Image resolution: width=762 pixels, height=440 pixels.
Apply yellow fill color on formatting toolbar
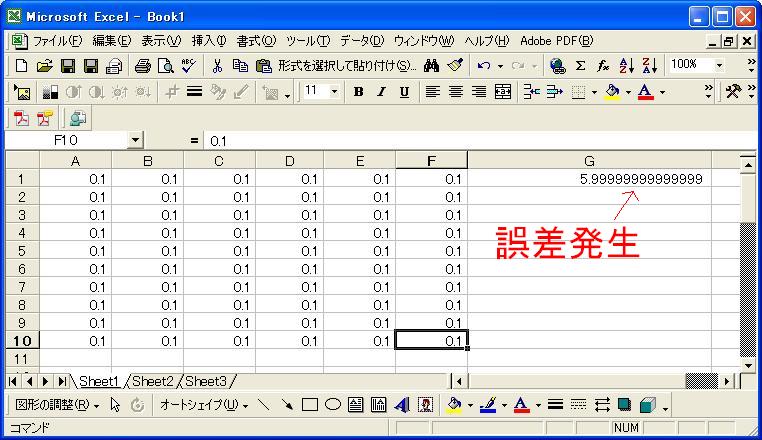(x=613, y=92)
